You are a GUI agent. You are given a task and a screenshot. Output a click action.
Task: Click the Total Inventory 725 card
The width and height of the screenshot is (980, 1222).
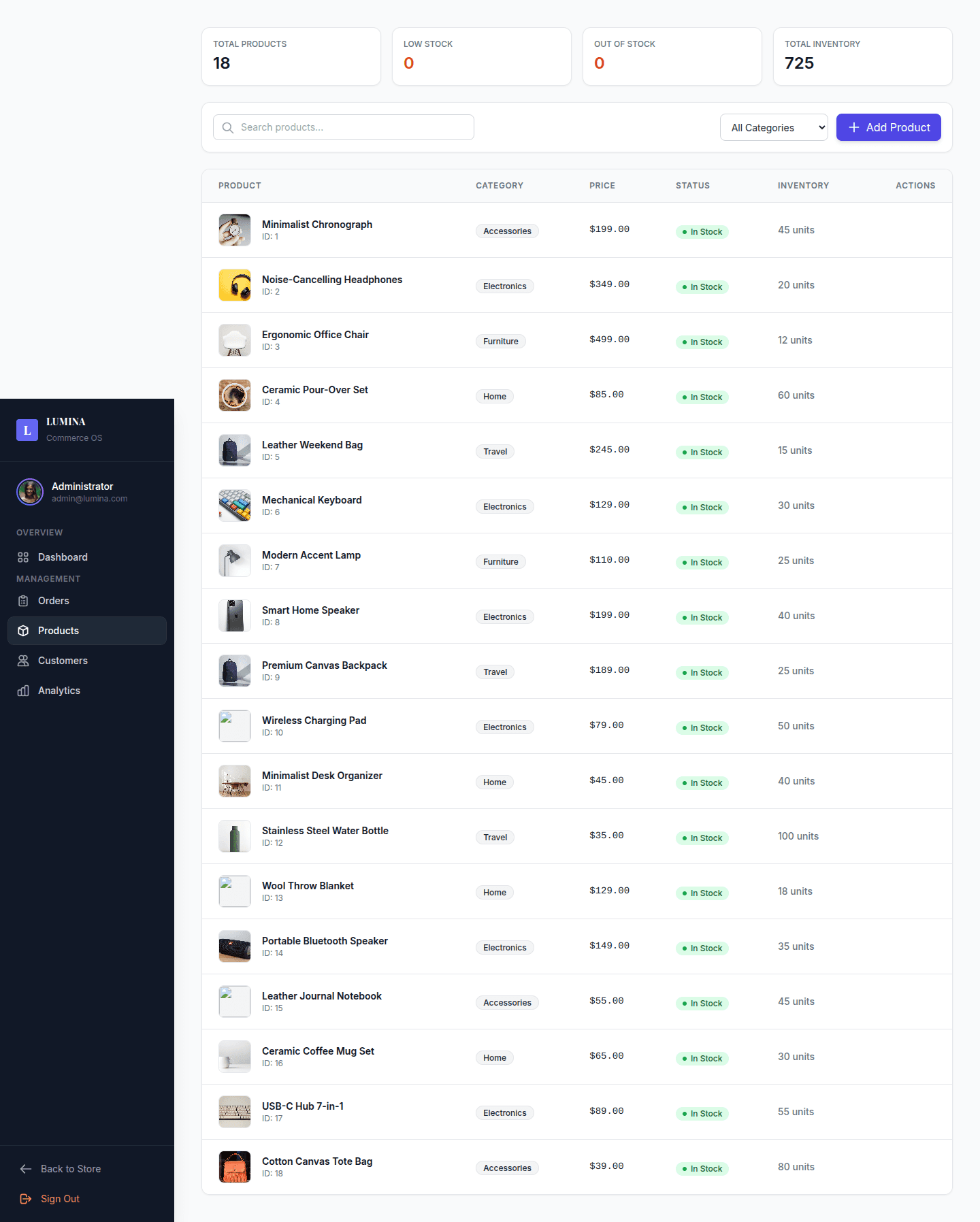(x=863, y=56)
